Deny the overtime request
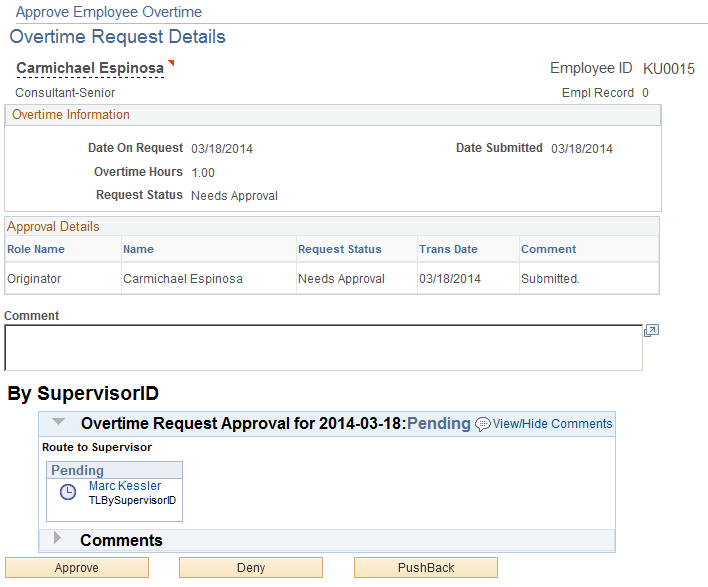708x587 pixels. [x=251, y=568]
